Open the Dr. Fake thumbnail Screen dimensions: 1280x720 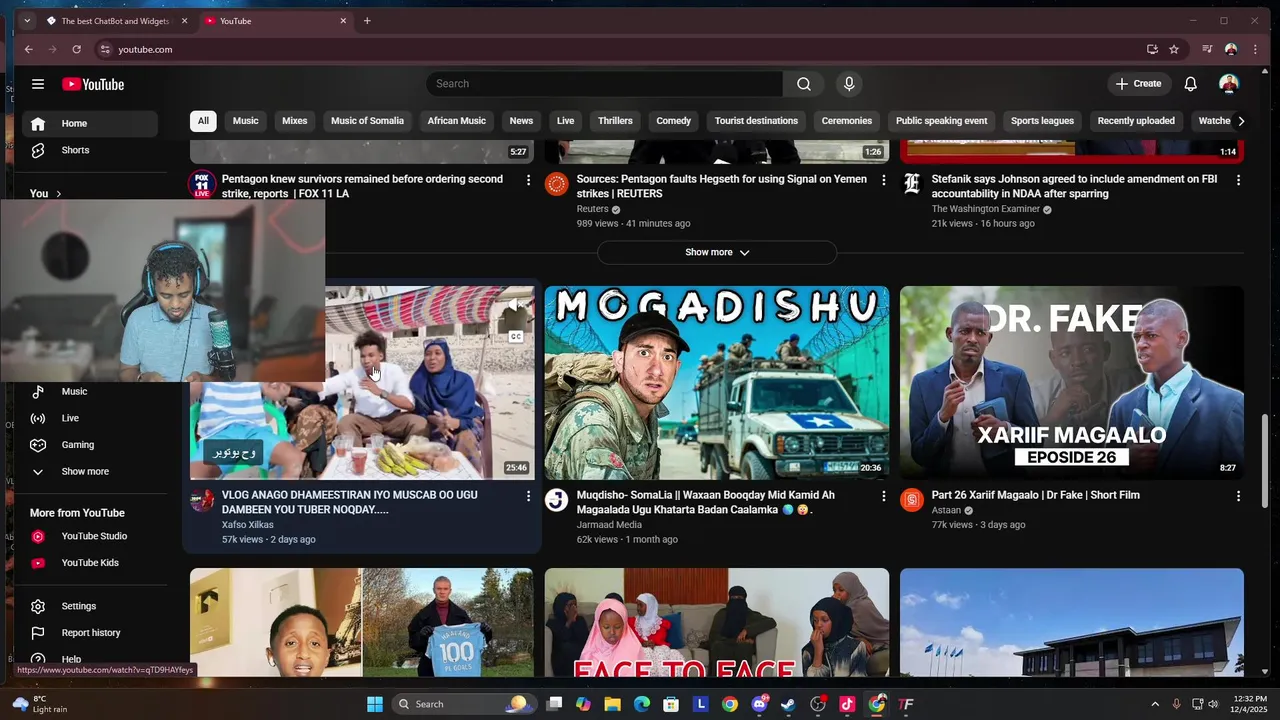[x=1071, y=383]
